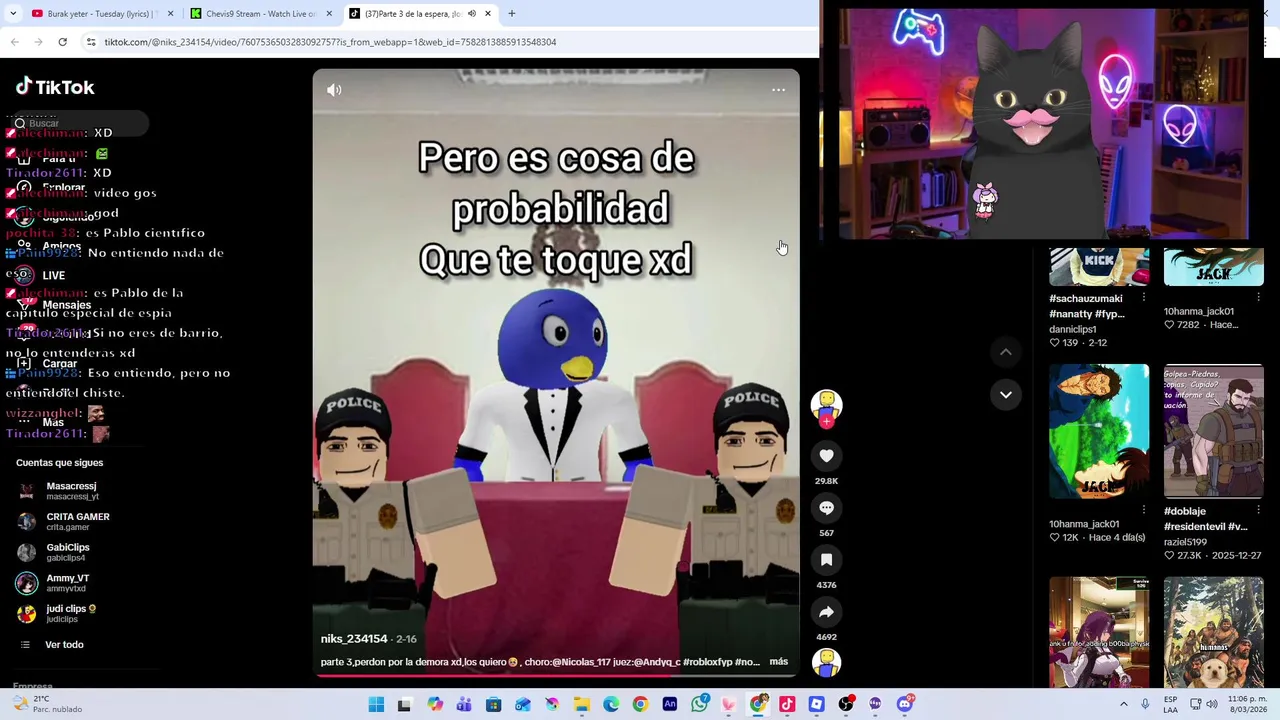The height and width of the screenshot is (720, 1280).
Task: Select the tiktok.com URL in address bar
Action: pyautogui.click(x=330, y=42)
